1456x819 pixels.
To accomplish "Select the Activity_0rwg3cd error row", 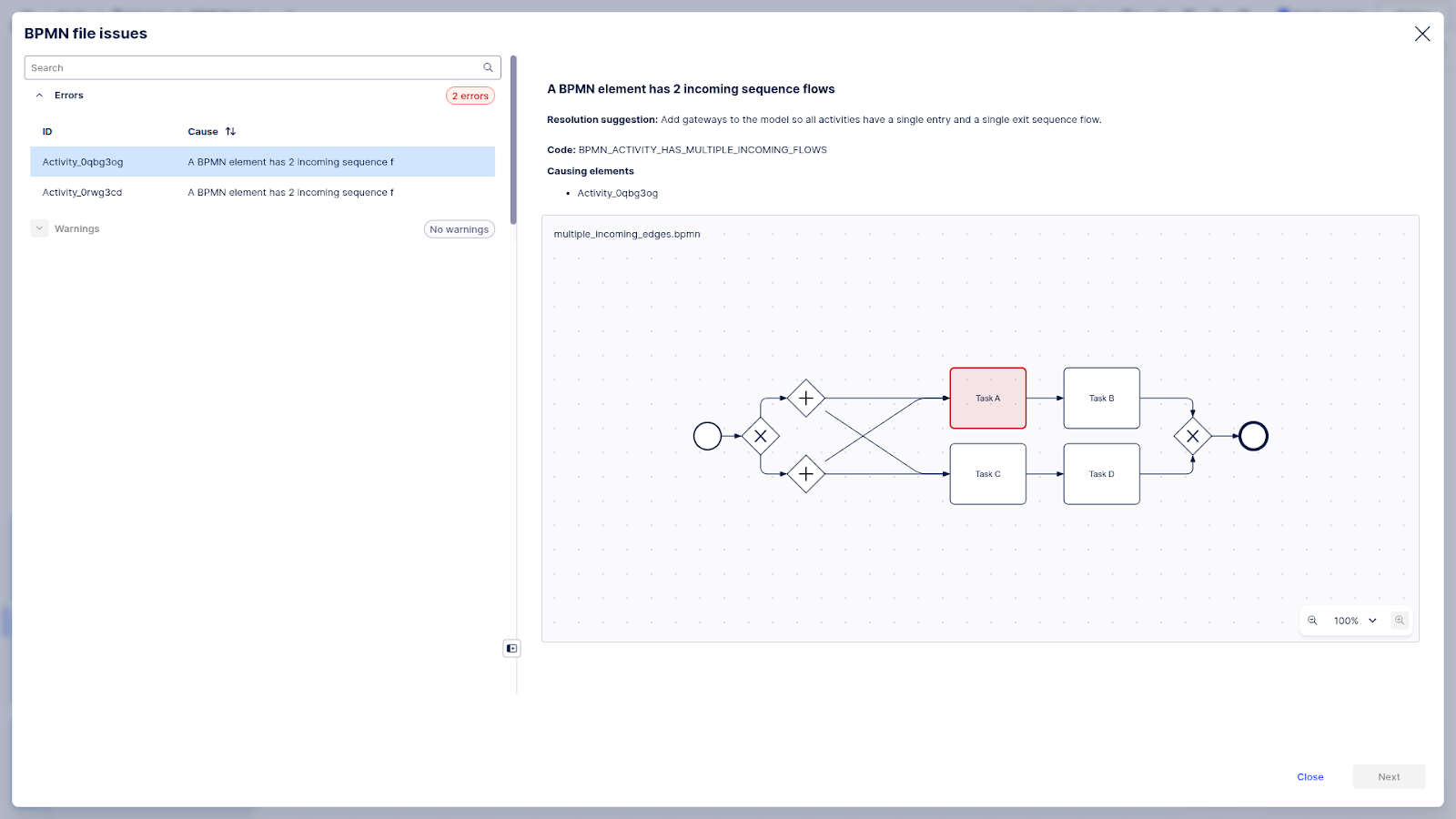I will pyautogui.click(x=262, y=193).
